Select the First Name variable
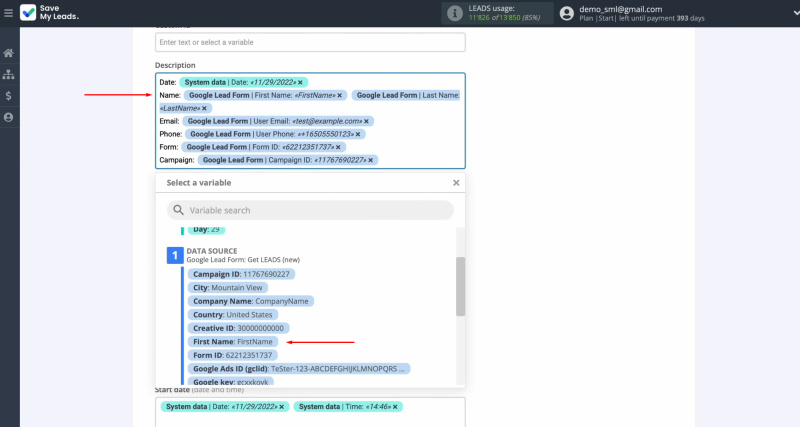Viewport: 800px width, 427px height. click(233, 341)
